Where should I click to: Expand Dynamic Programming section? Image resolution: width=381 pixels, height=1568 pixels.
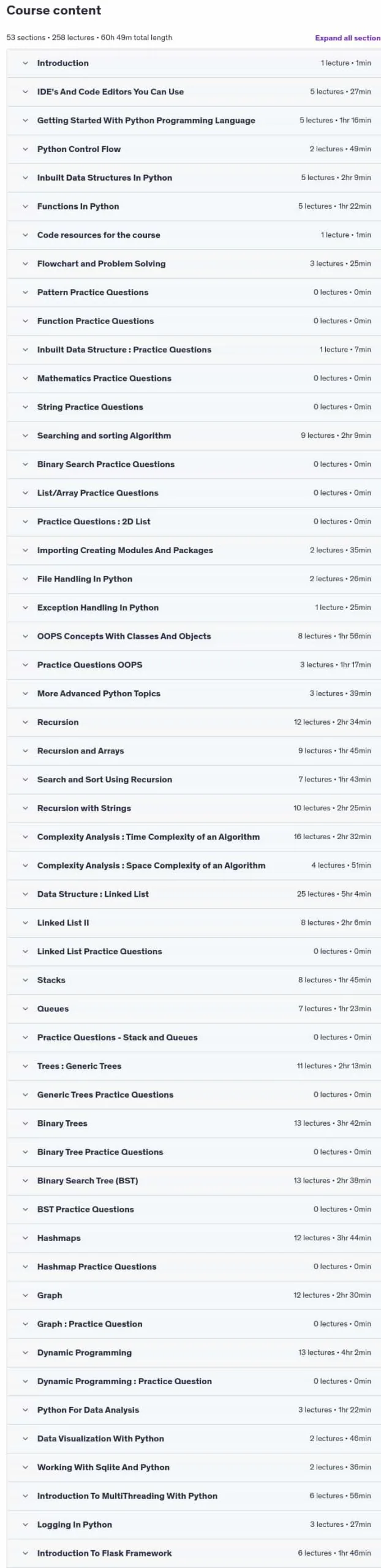194,1352
